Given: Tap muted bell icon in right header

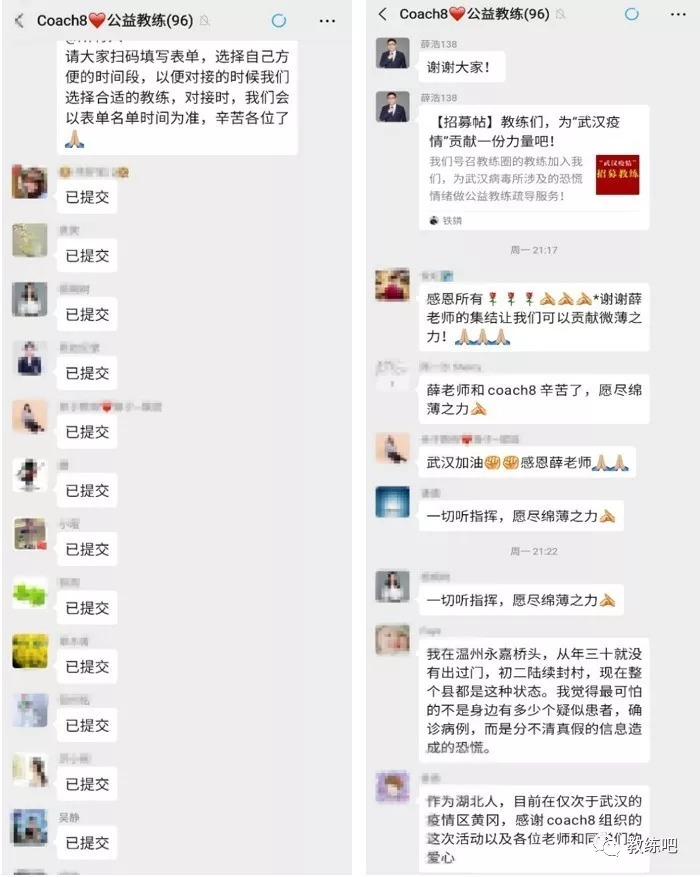Looking at the screenshot, I should click(561, 15).
